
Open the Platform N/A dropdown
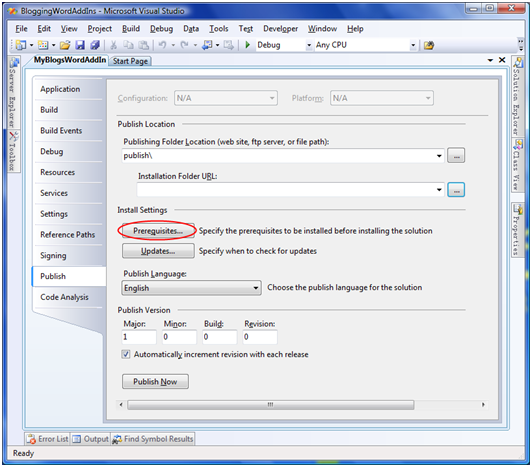[x=382, y=98]
